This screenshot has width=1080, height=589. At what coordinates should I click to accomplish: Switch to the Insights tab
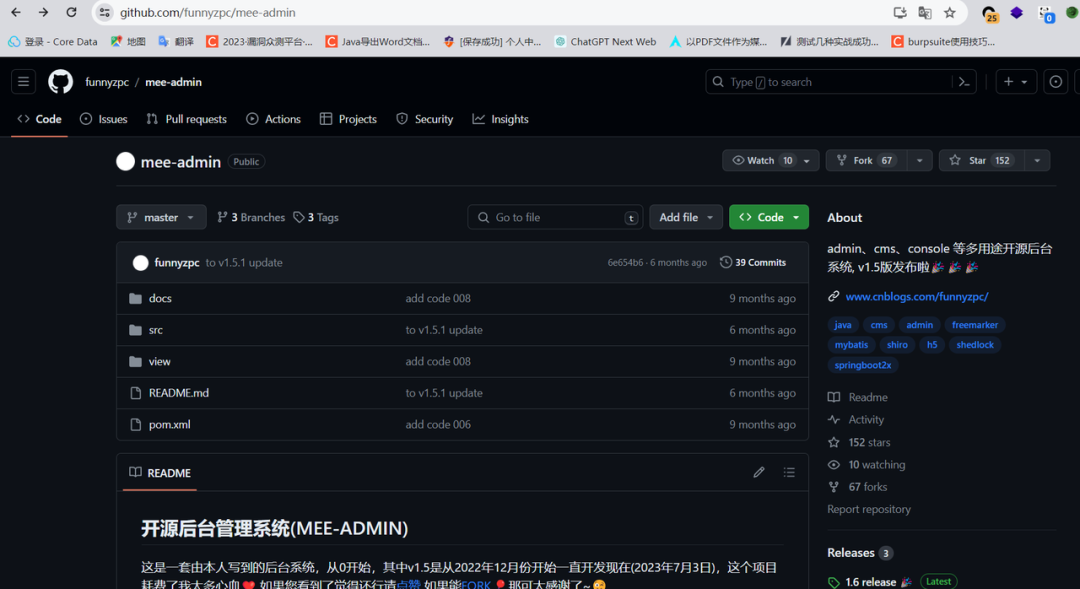(501, 119)
